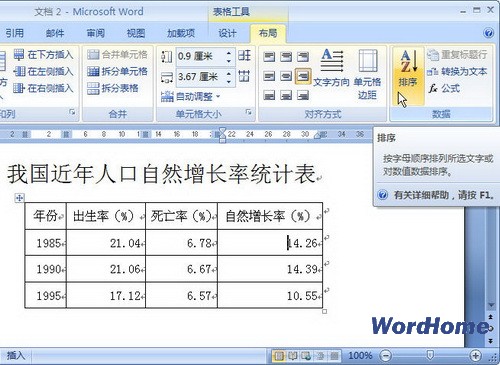Click Convert to Text (转换为文本)
This screenshot has width=500, height=365.
pyautogui.click(x=457, y=71)
